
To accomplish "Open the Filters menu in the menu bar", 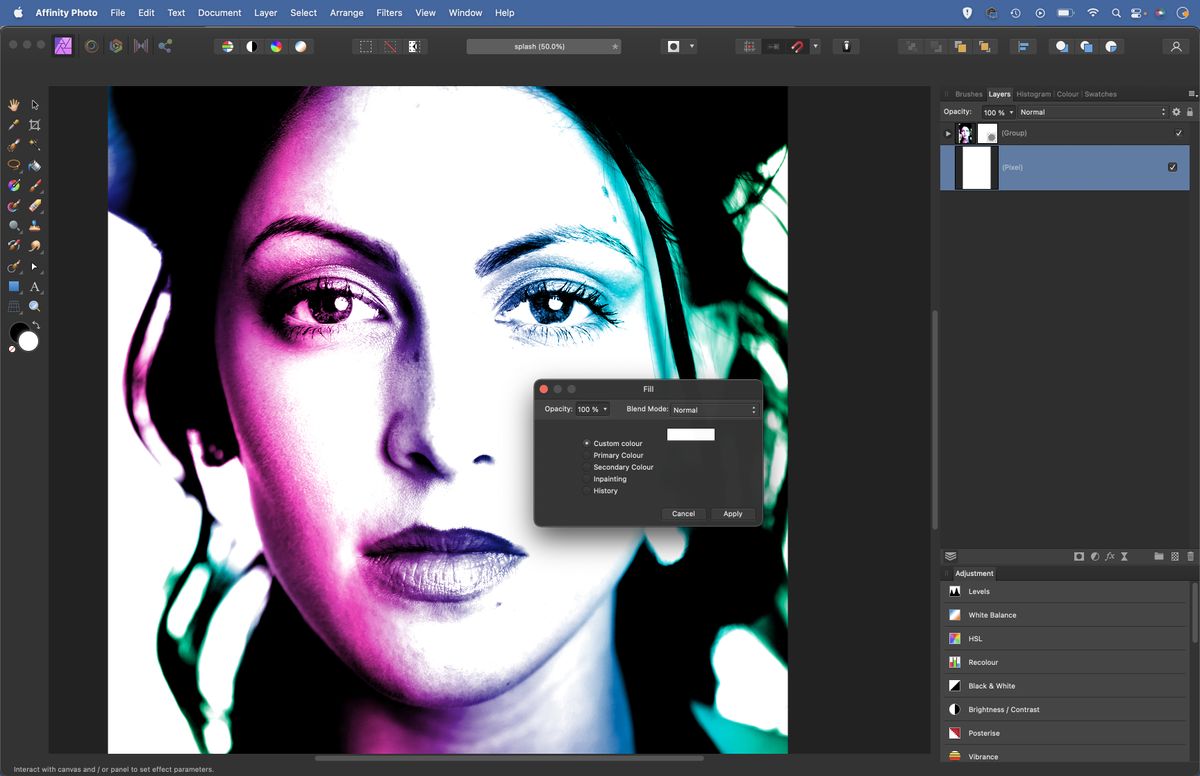I will [x=389, y=12].
